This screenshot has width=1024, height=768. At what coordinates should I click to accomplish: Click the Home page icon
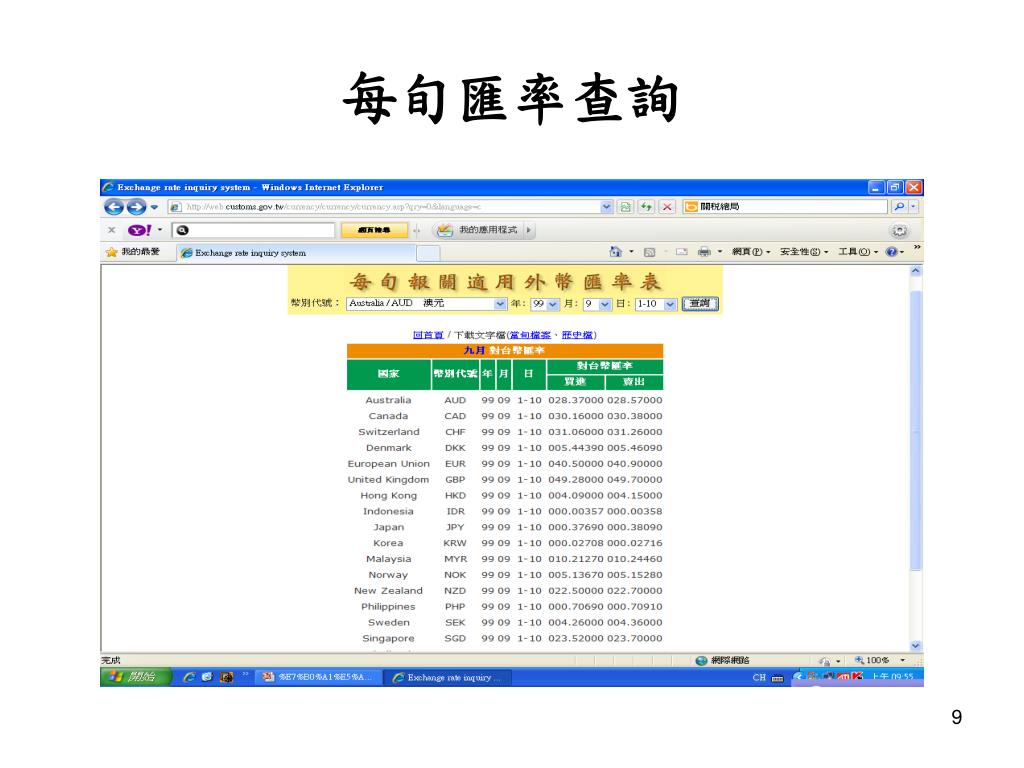(x=615, y=251)
